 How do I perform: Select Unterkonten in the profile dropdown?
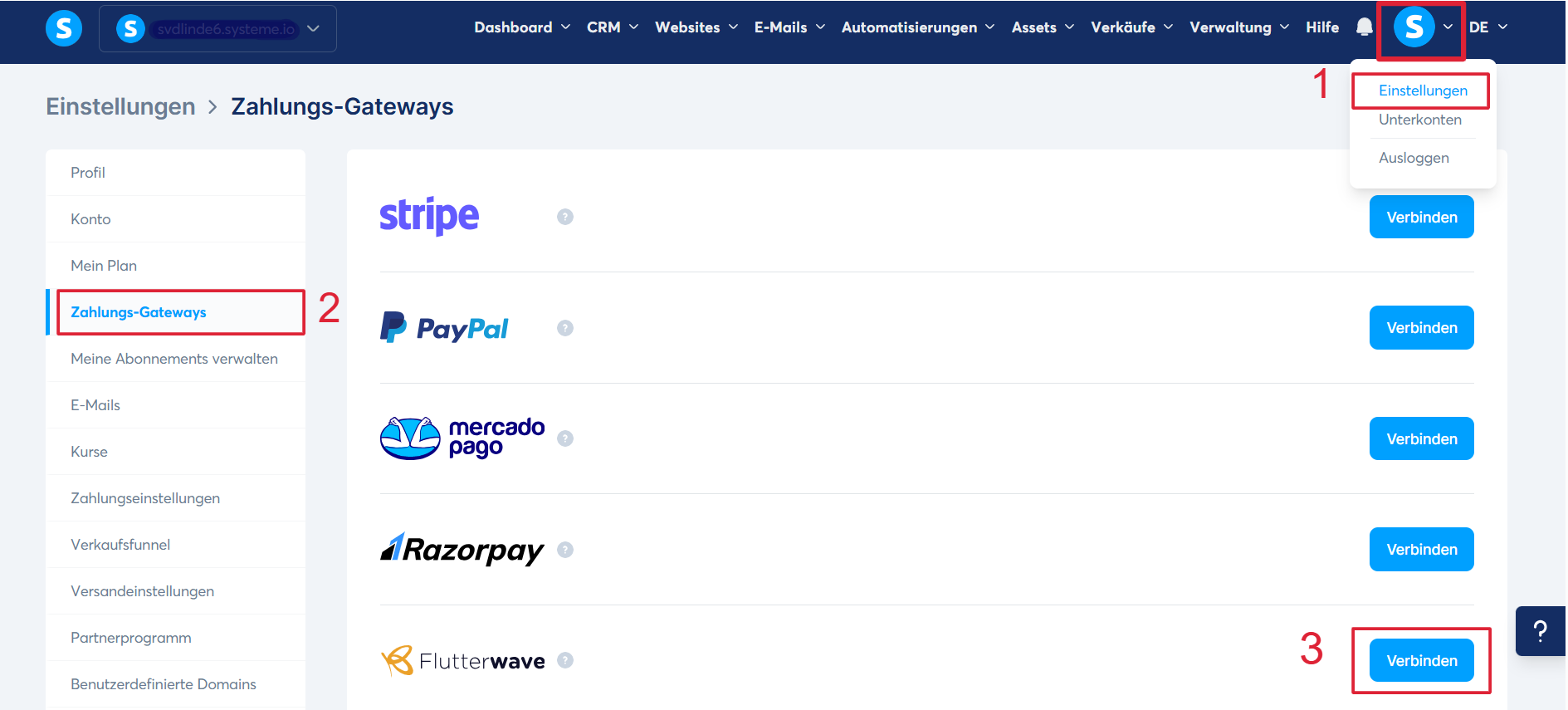1420,120
